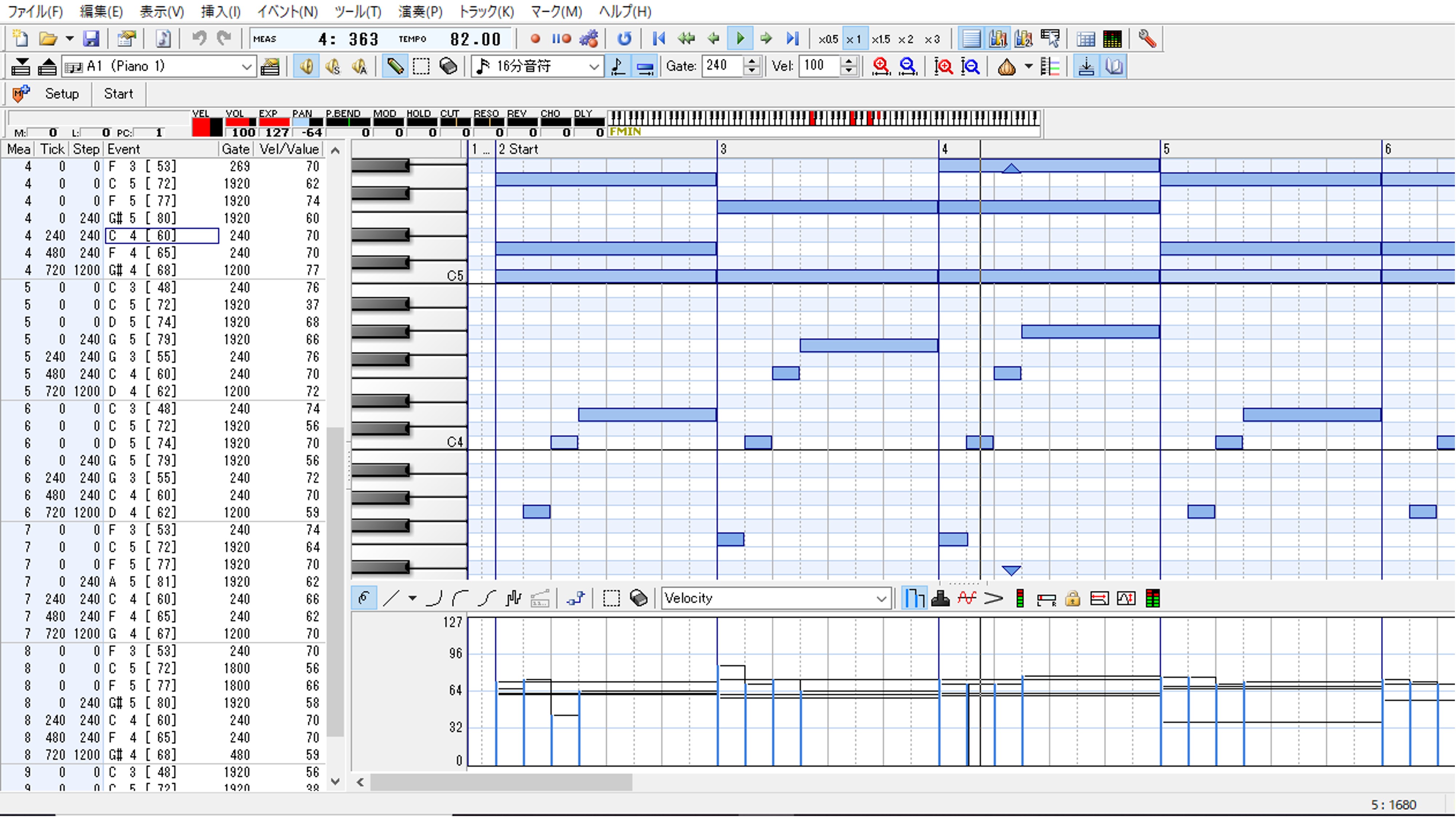The width and height of the screenshot is (1456, 819).
Task: Toggle x0.5 playback speed button
Action: [x=828, y=39]
